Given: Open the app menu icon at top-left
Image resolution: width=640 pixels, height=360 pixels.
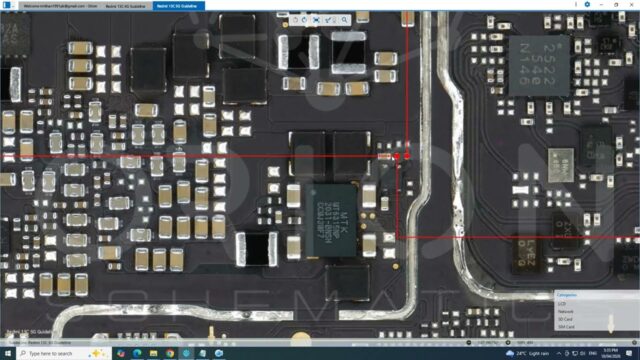Looking at the screenshot, I should coord(7,6).
